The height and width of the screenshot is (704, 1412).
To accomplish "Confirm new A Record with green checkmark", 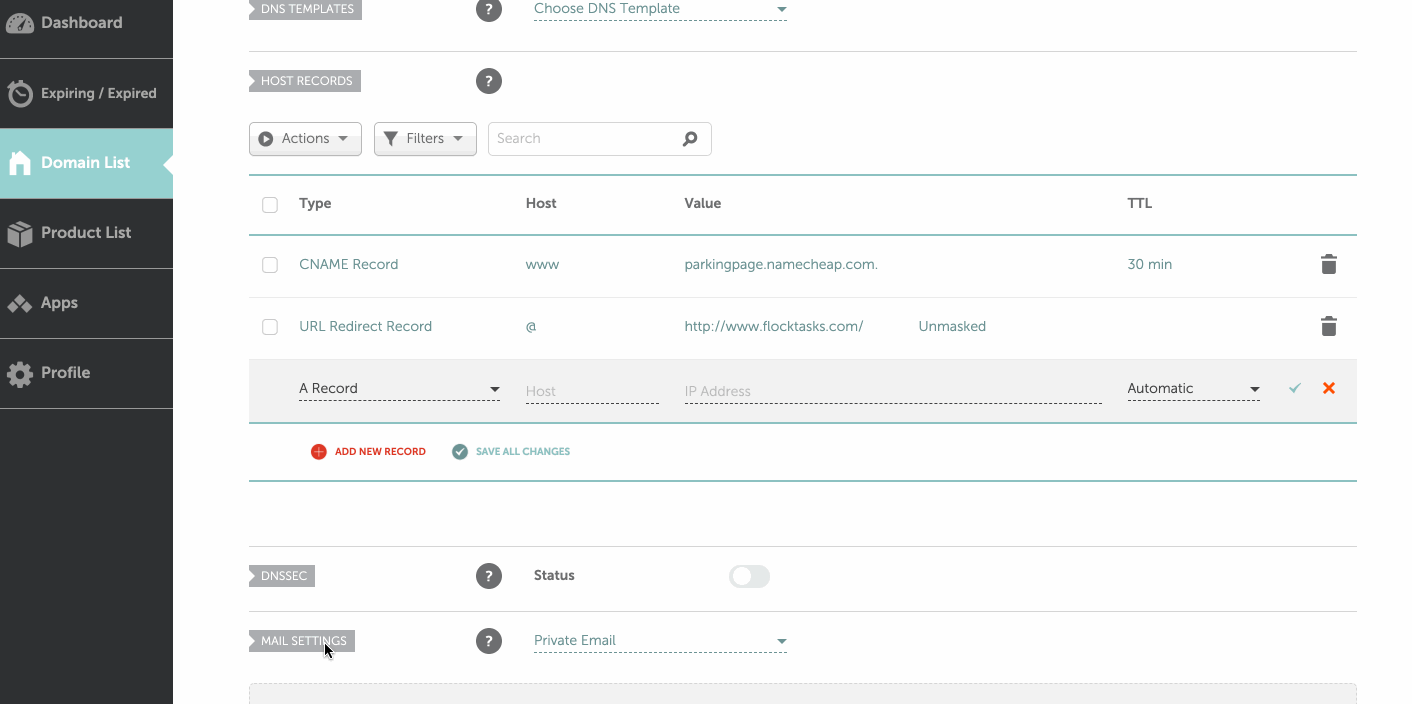I will click(x=1295, y=388).
